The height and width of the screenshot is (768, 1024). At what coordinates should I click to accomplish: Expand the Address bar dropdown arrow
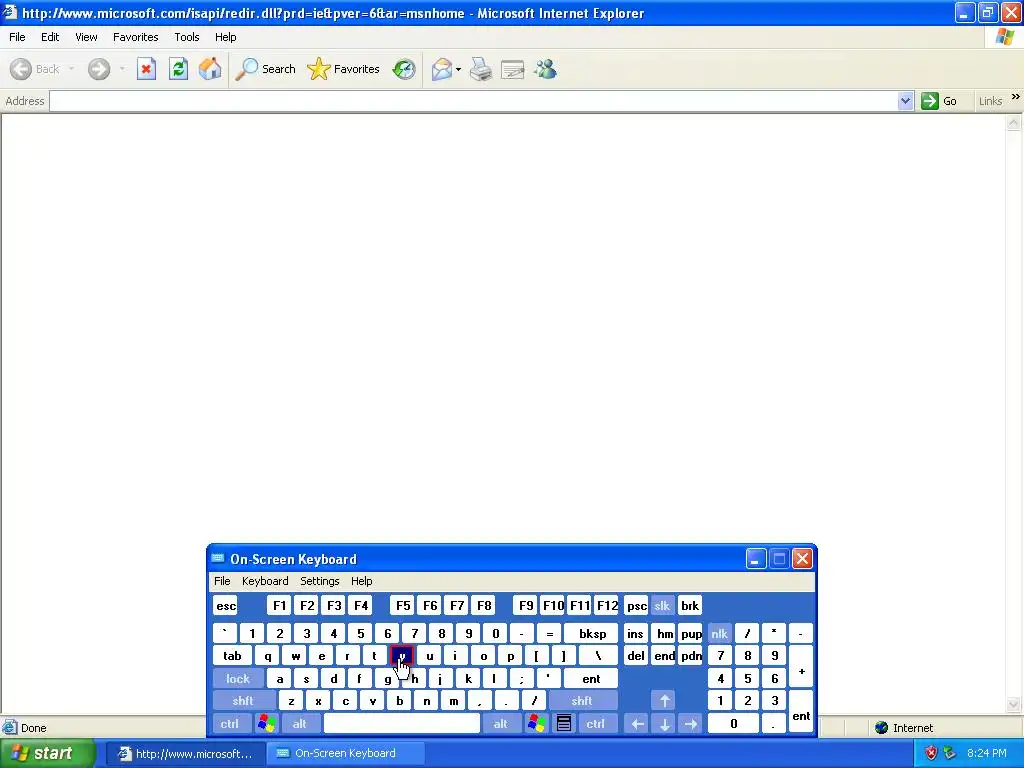(905, 101)
